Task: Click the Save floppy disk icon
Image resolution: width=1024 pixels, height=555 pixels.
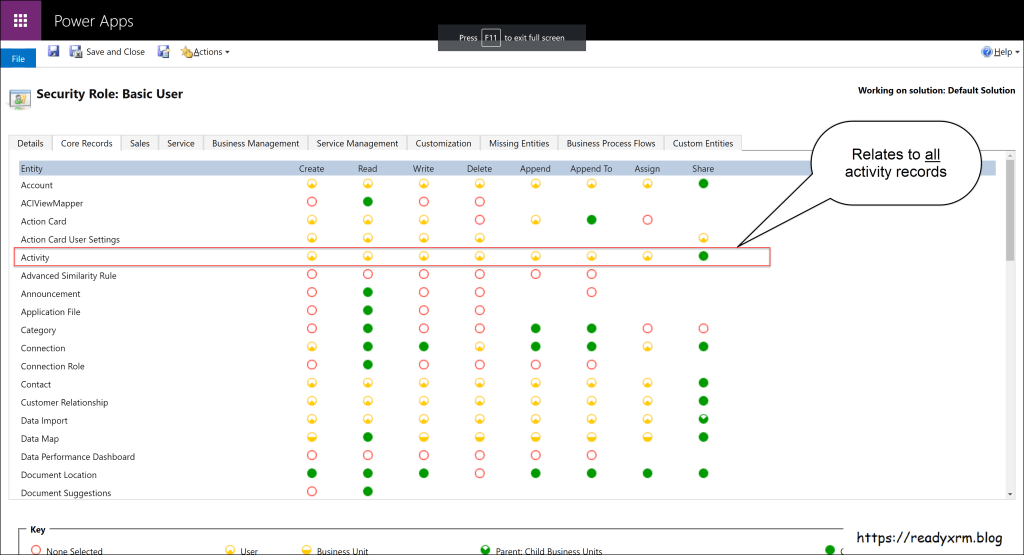Action: click(x=54, y=51)
